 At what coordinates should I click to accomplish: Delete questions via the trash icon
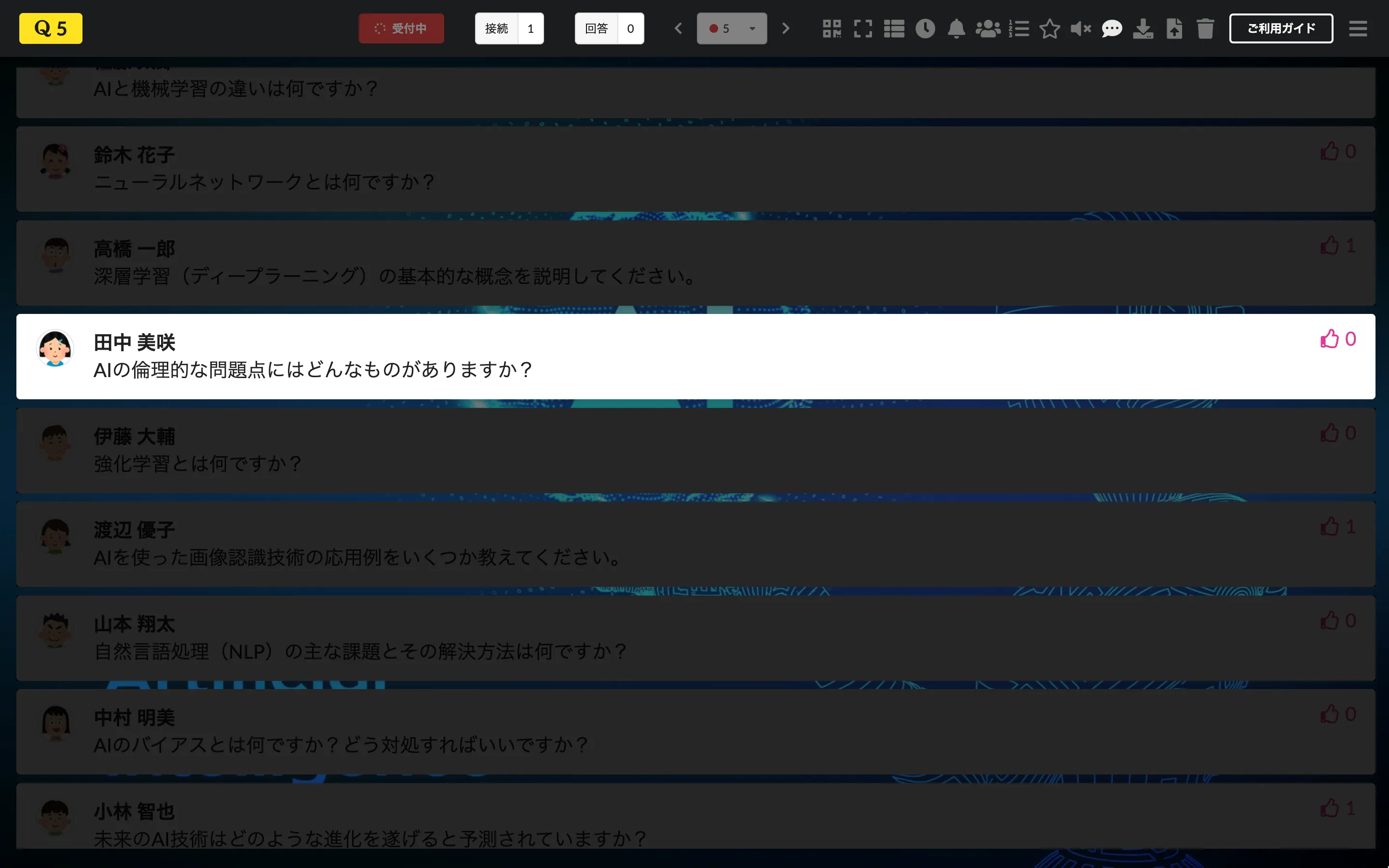(x=1205, y=28)
